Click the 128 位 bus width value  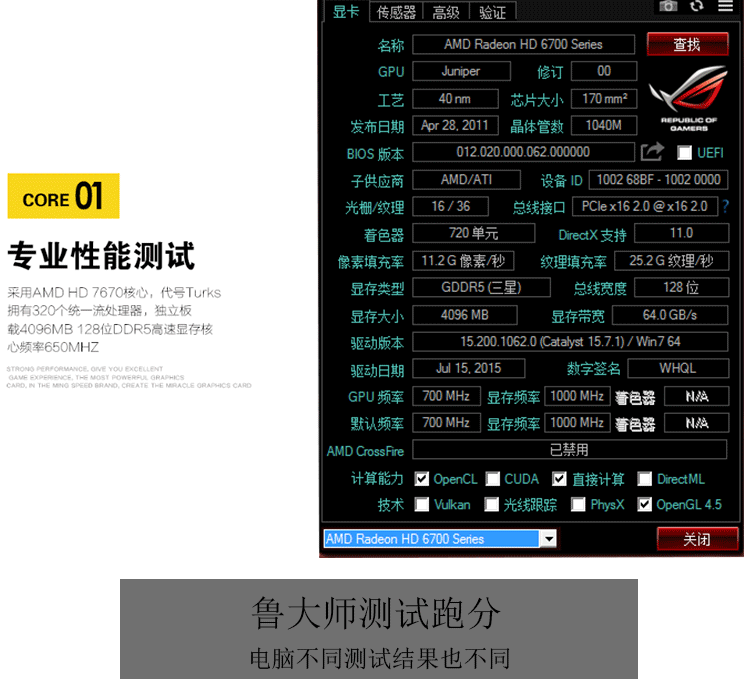[x=681, y=287]
